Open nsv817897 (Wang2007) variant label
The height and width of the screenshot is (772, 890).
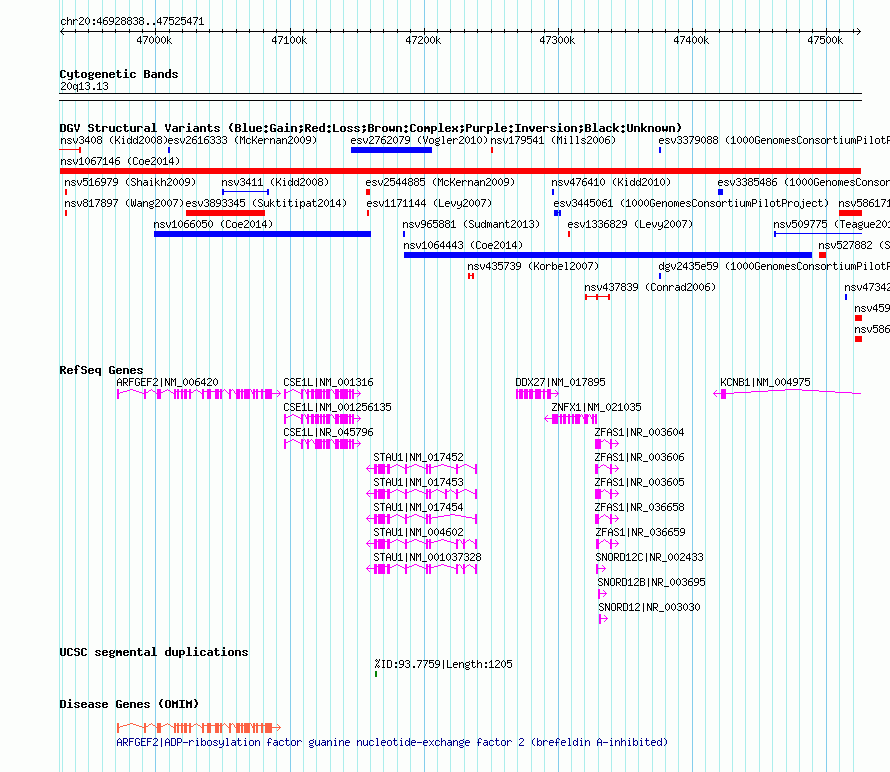click(x=124, y=203)
